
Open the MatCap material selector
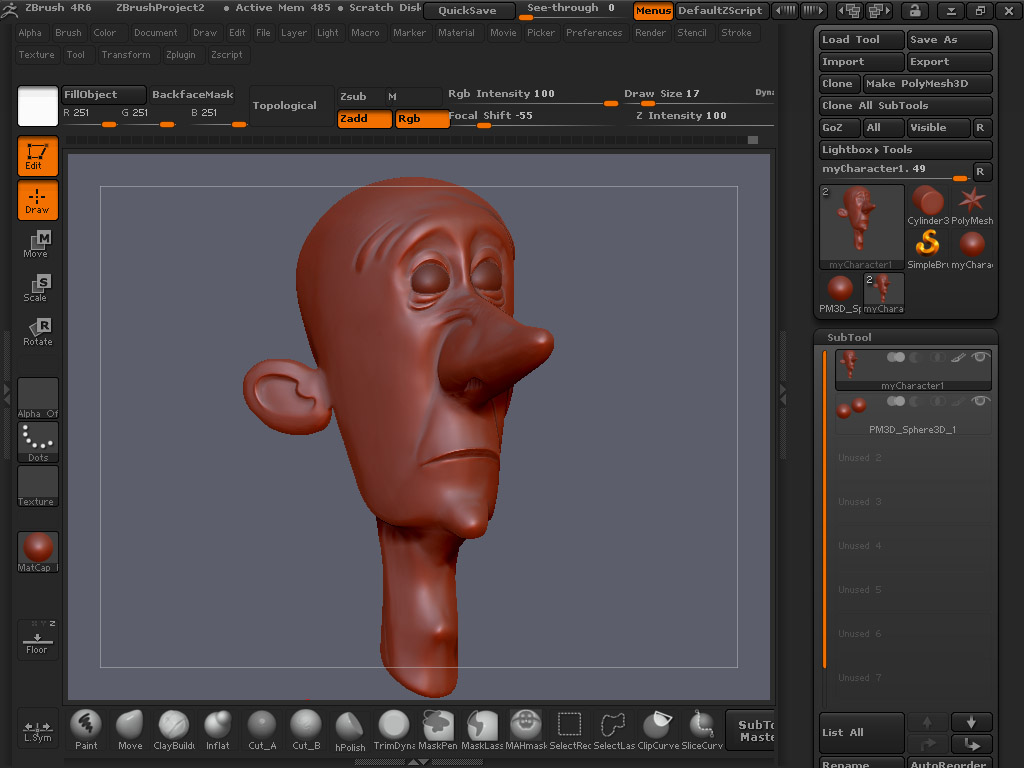pos(37,552)
